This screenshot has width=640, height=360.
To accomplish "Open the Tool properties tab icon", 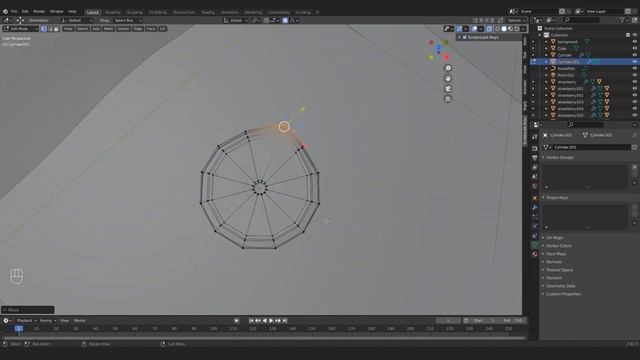I will click(x=535, y=137).
